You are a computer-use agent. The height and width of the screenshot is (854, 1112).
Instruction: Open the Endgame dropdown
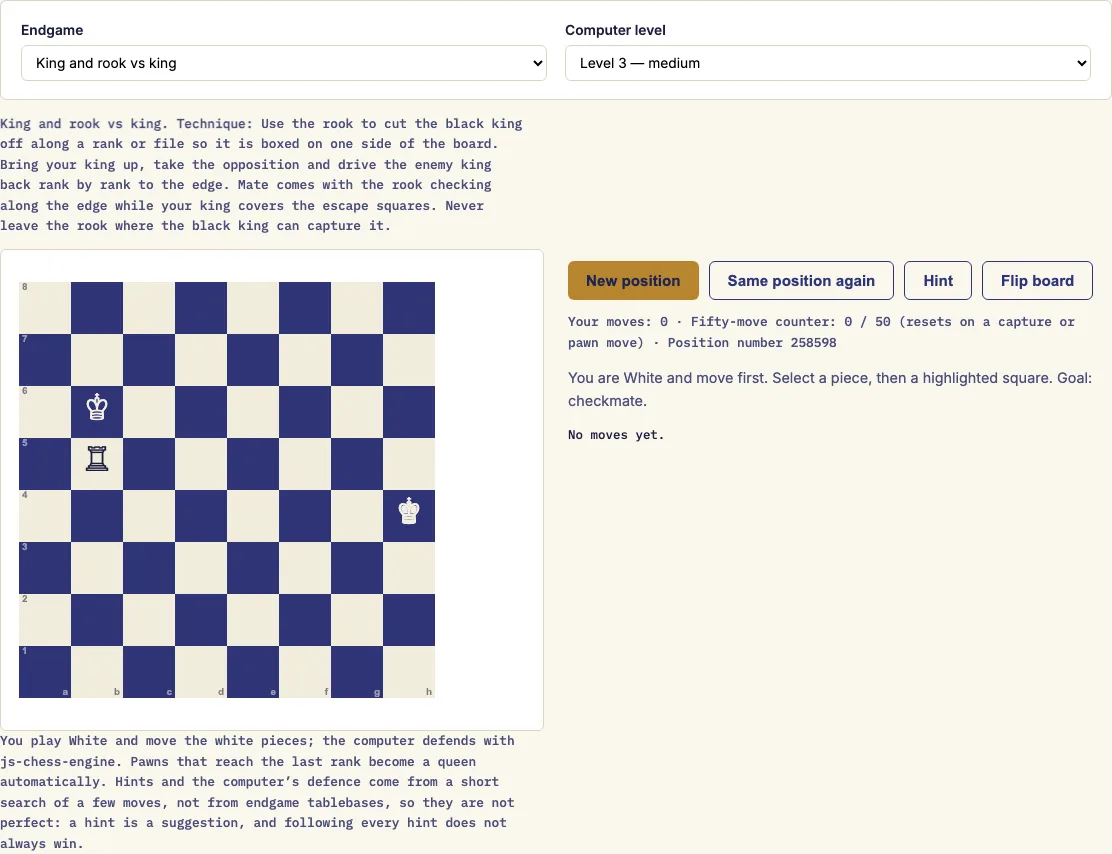284,63
